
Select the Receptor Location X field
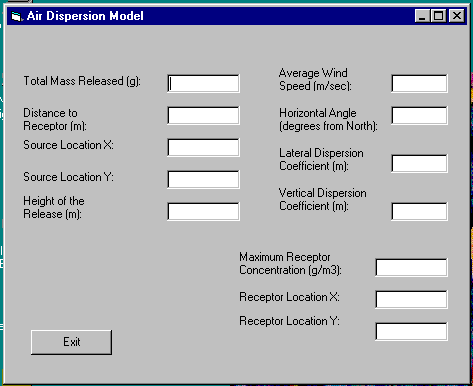click(411, 299)
